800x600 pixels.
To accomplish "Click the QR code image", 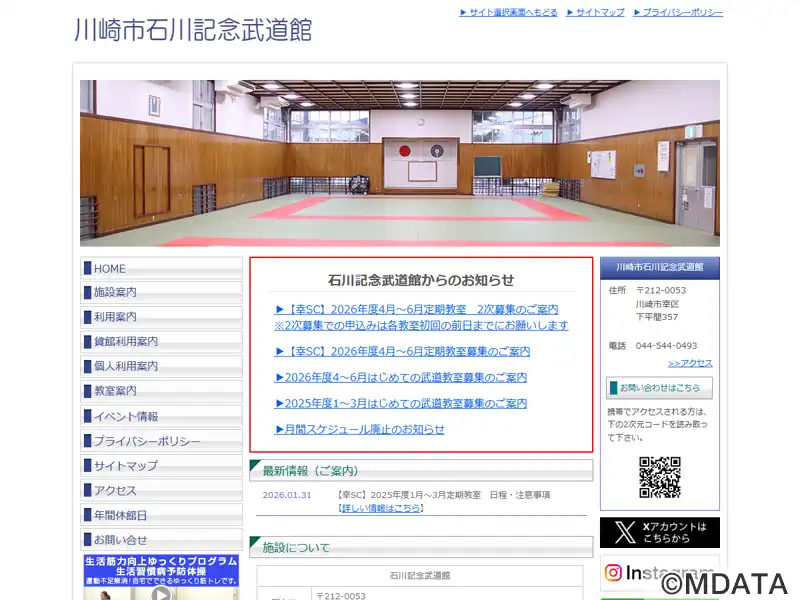I will click(659, 477).
